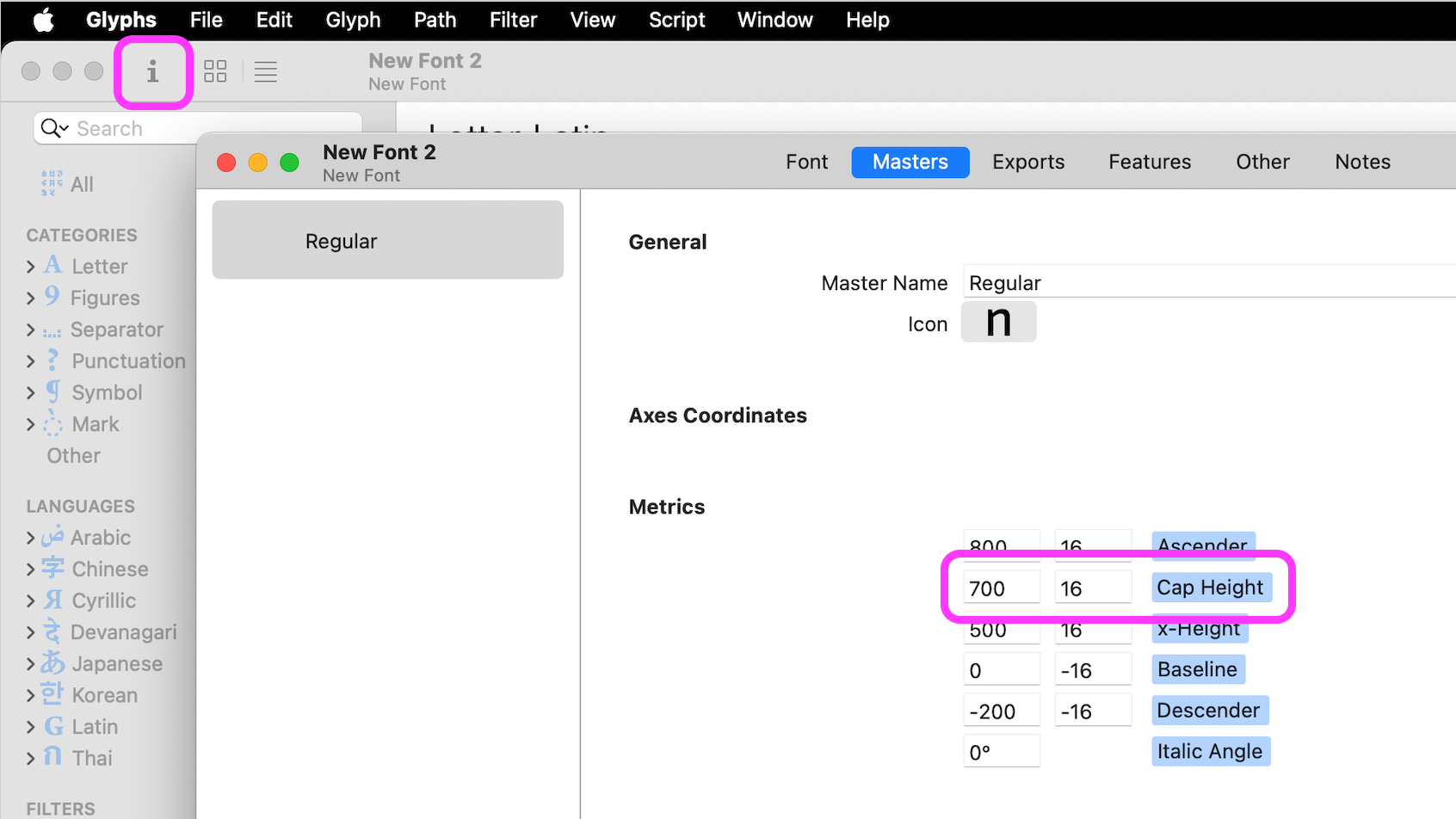Expand the Arabic language group
1456x819 pixels.
(x=31, y=538)
